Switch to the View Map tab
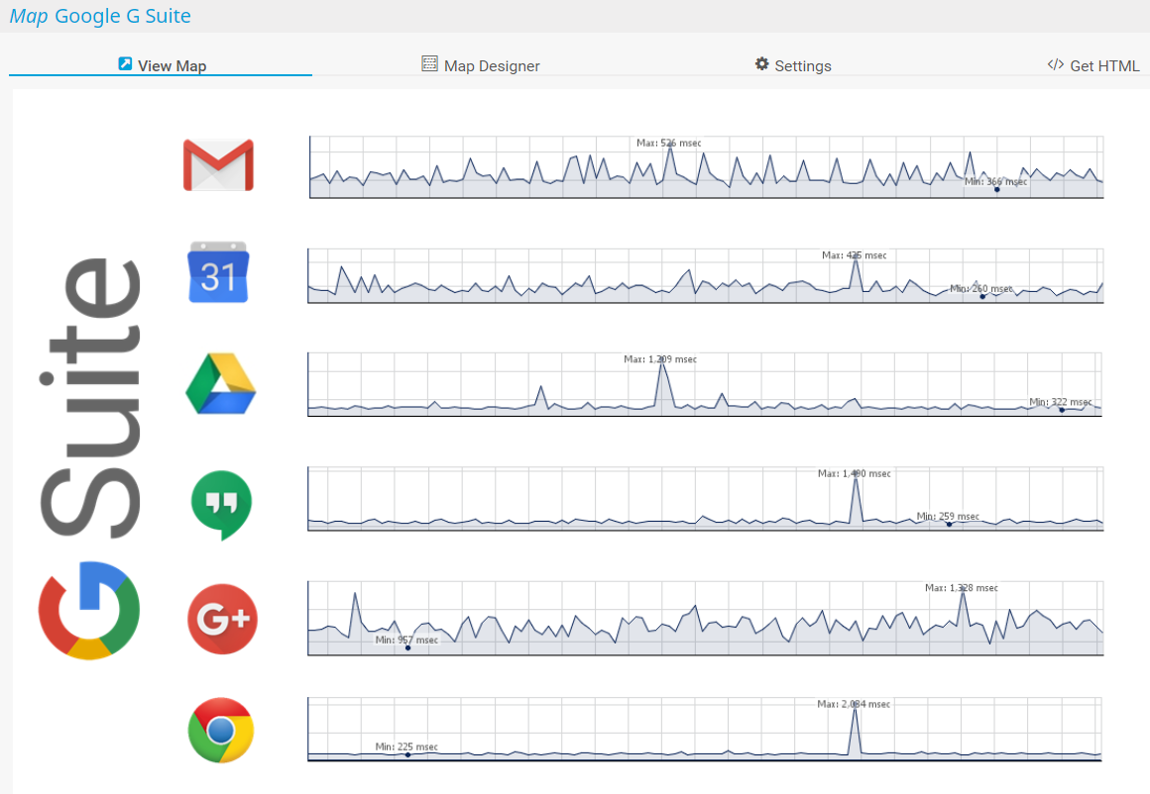This screenshot has height=794, width=1150. [x=161, y=65]
